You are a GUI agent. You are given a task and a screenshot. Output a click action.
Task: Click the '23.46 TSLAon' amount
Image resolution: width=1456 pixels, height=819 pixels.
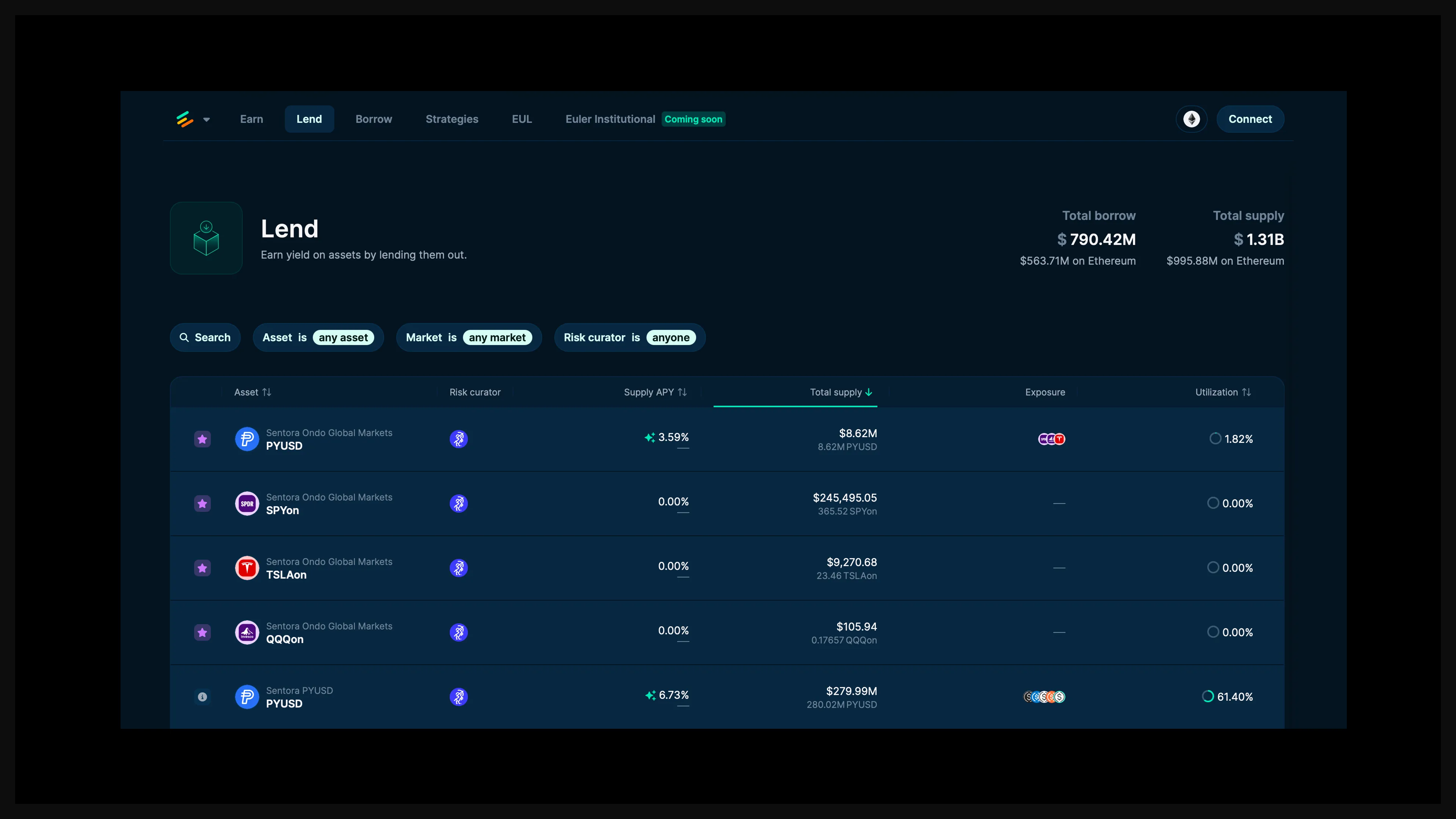pos(847,576)
